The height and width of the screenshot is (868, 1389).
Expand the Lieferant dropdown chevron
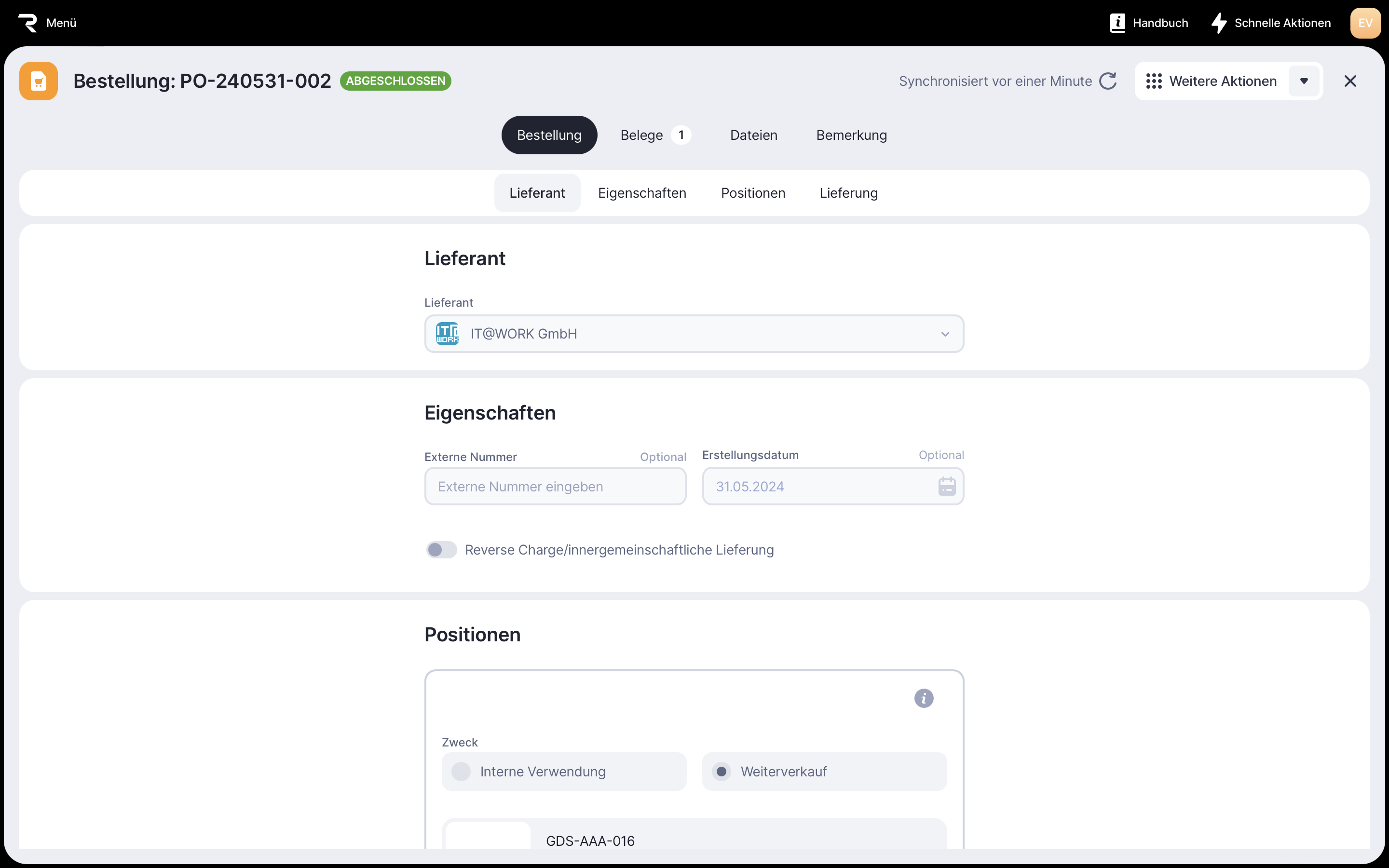[945, 334]
